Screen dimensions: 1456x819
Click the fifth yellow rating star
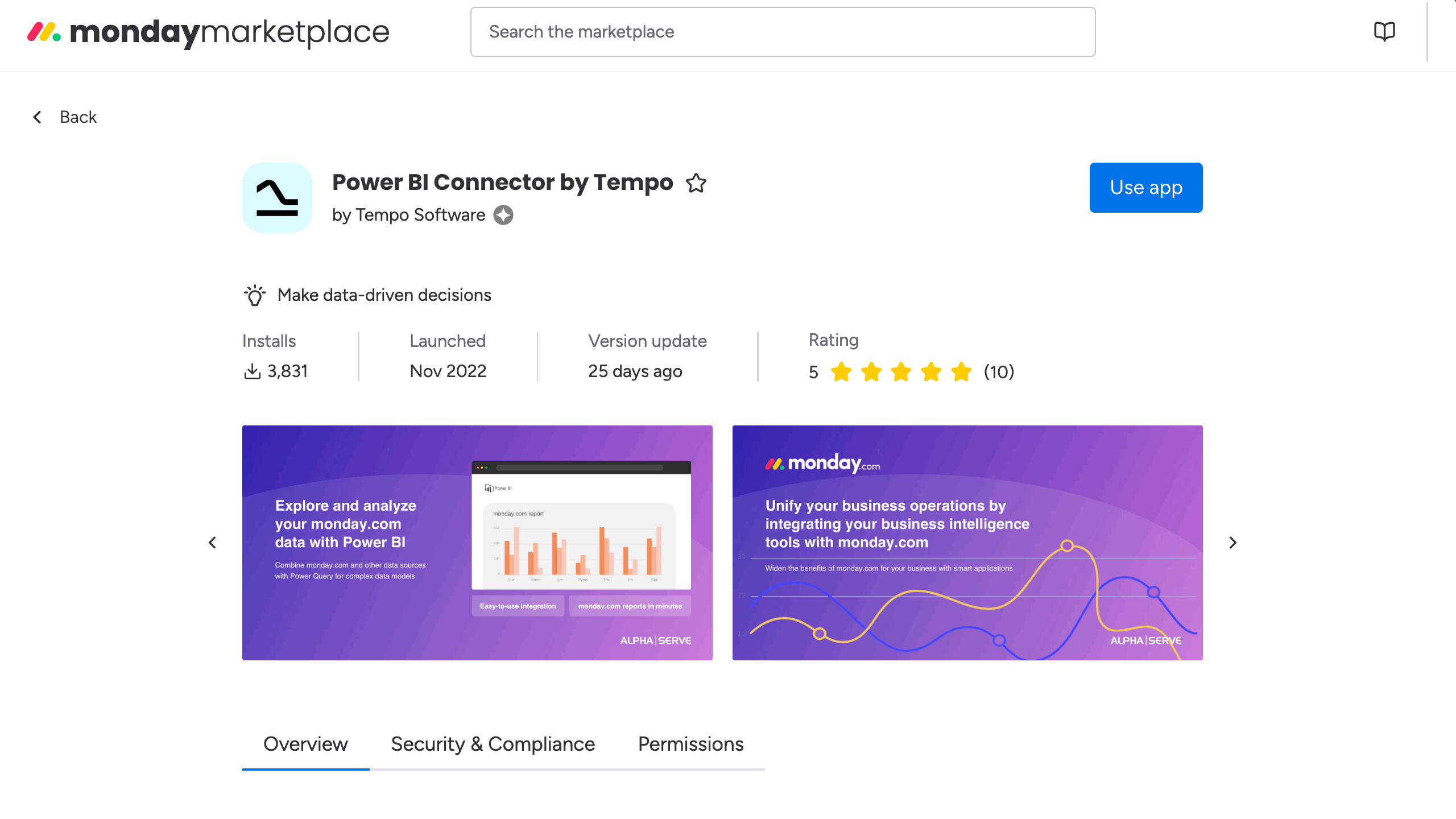[x=961, y=372]
